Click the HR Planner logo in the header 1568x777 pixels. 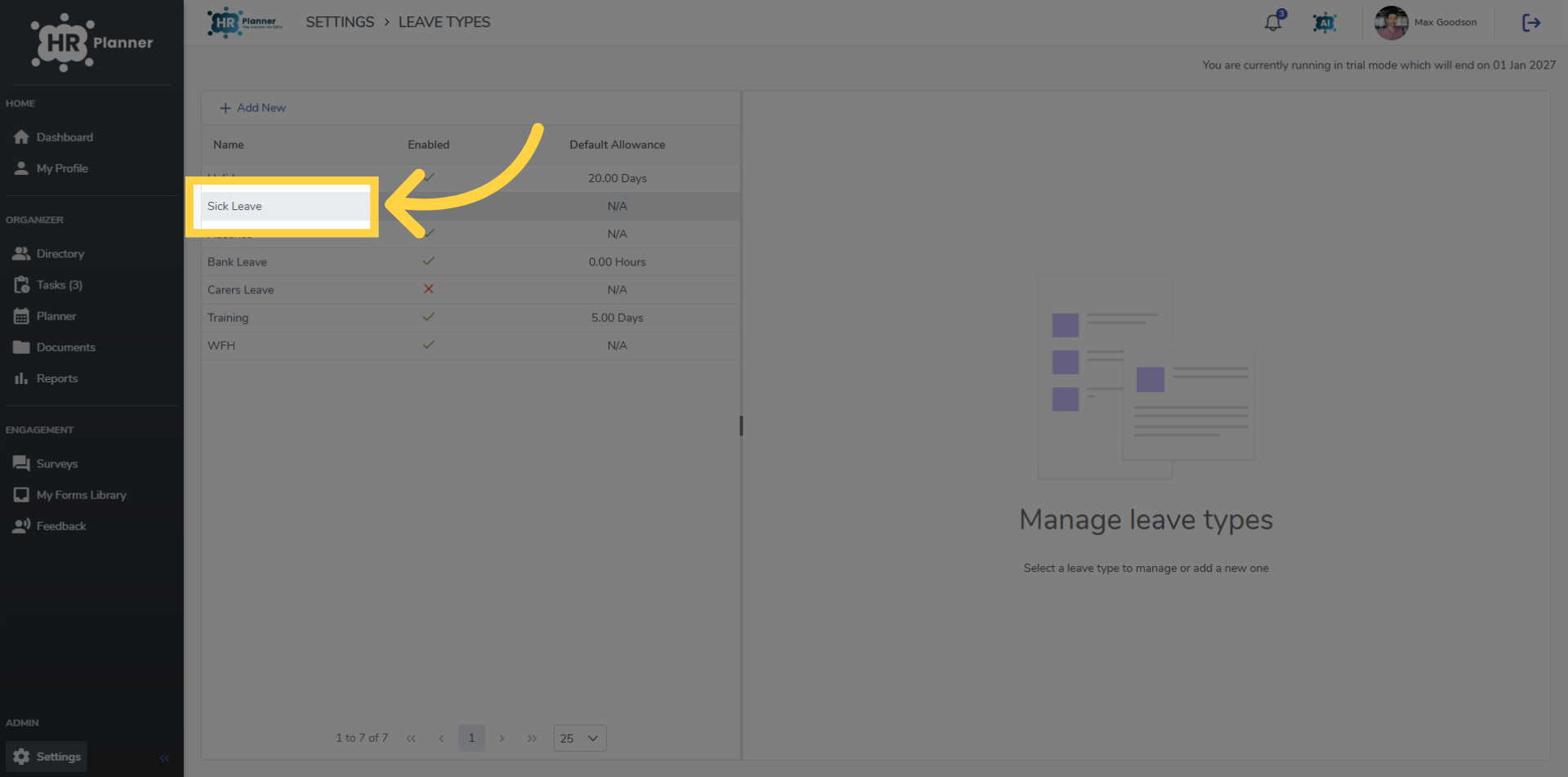(x=244, y=22)
